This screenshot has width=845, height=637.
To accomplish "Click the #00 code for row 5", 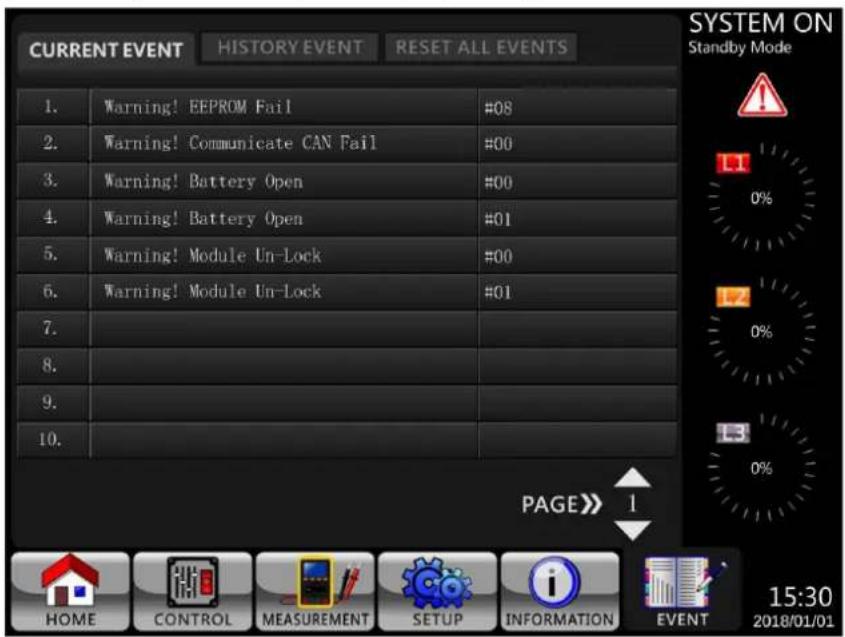I will click(x=498, y=257).
